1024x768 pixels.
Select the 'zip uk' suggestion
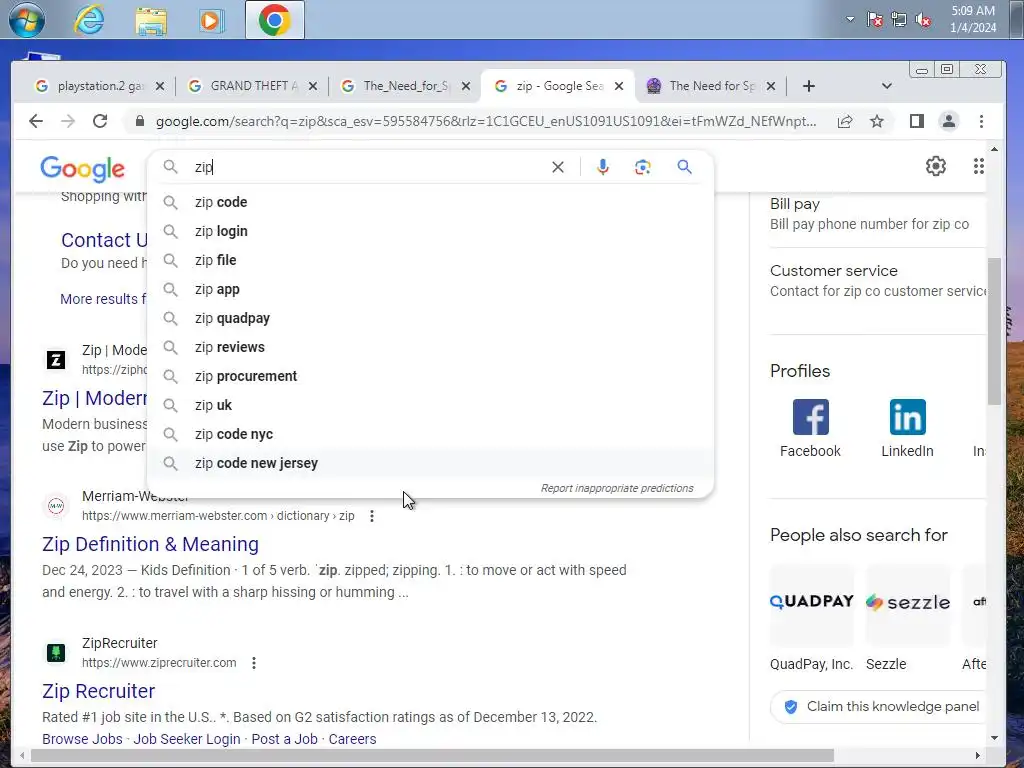click(x=431, y=405)
